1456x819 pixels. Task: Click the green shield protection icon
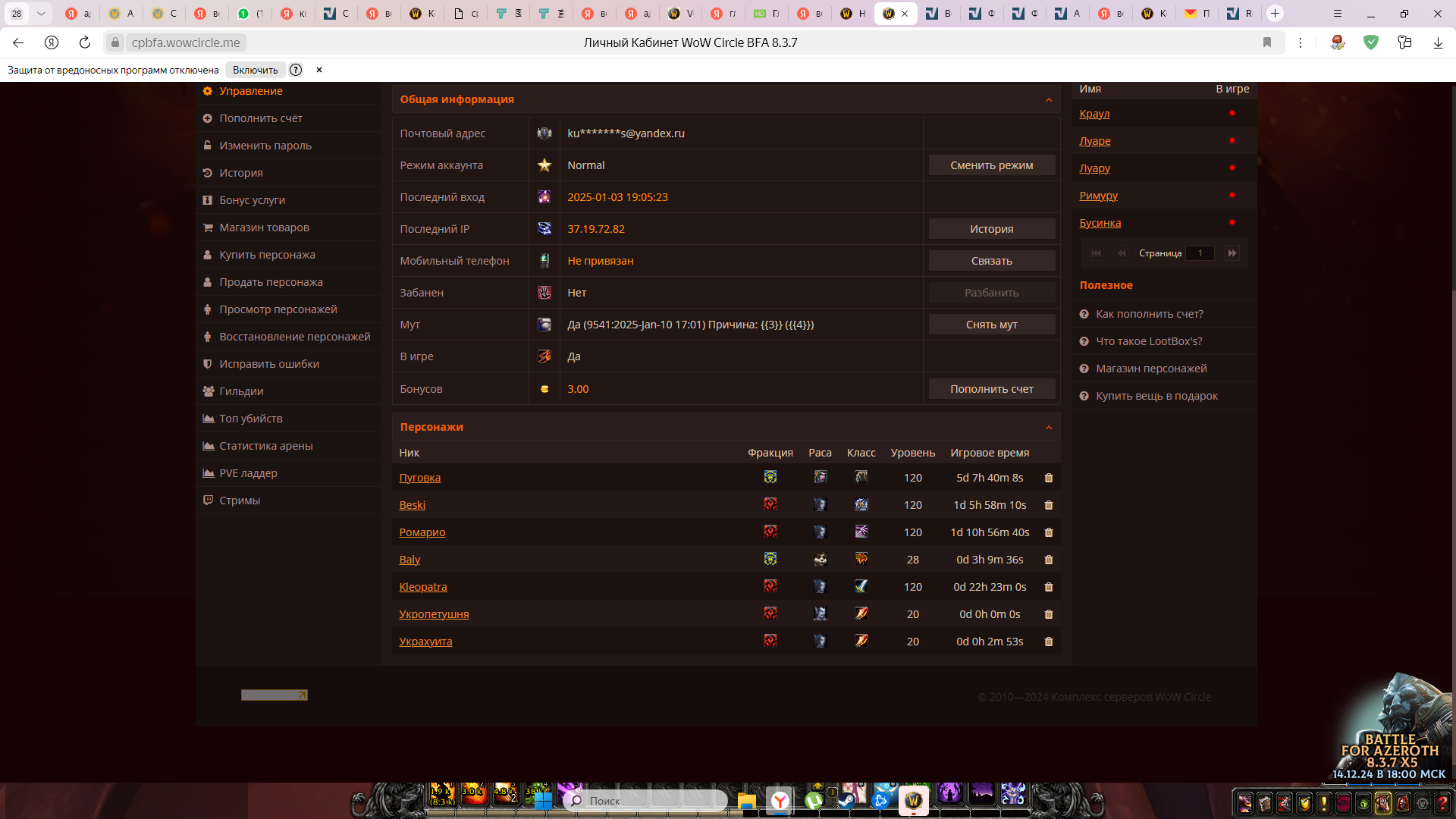[x=1371, y=42]
